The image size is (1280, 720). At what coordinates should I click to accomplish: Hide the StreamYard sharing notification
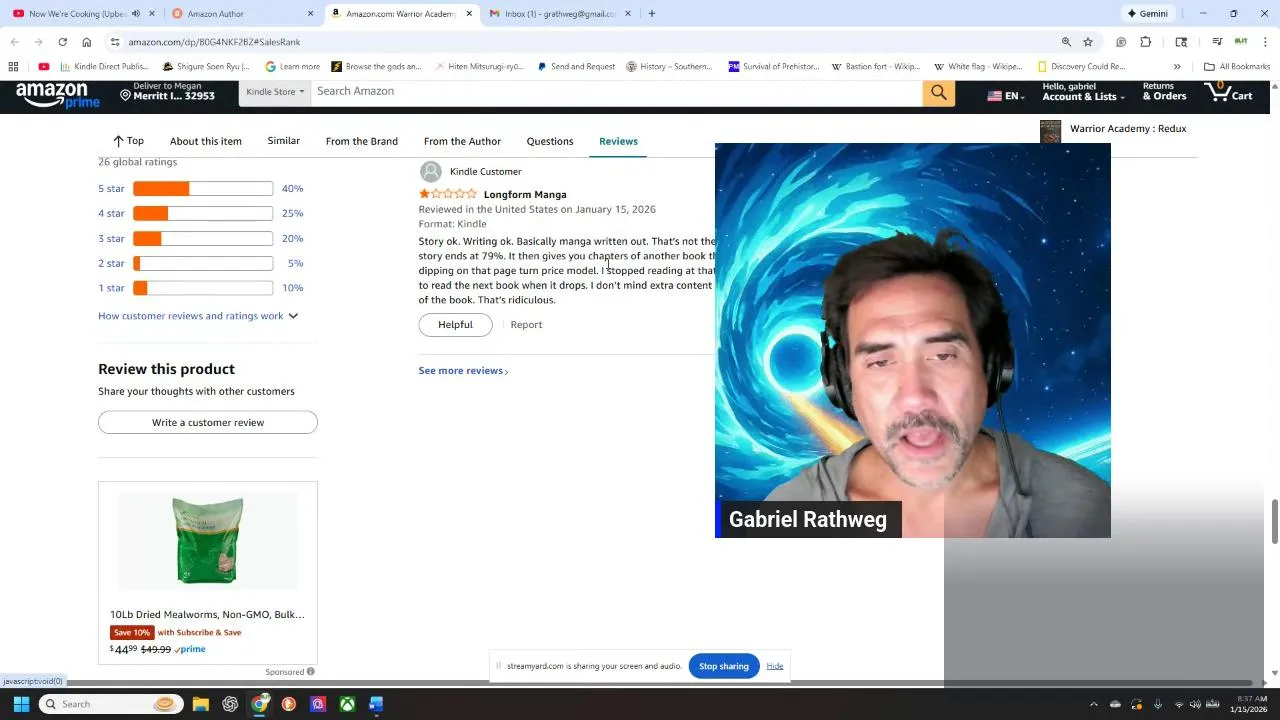pyautogui.click(x=775, y=666)
